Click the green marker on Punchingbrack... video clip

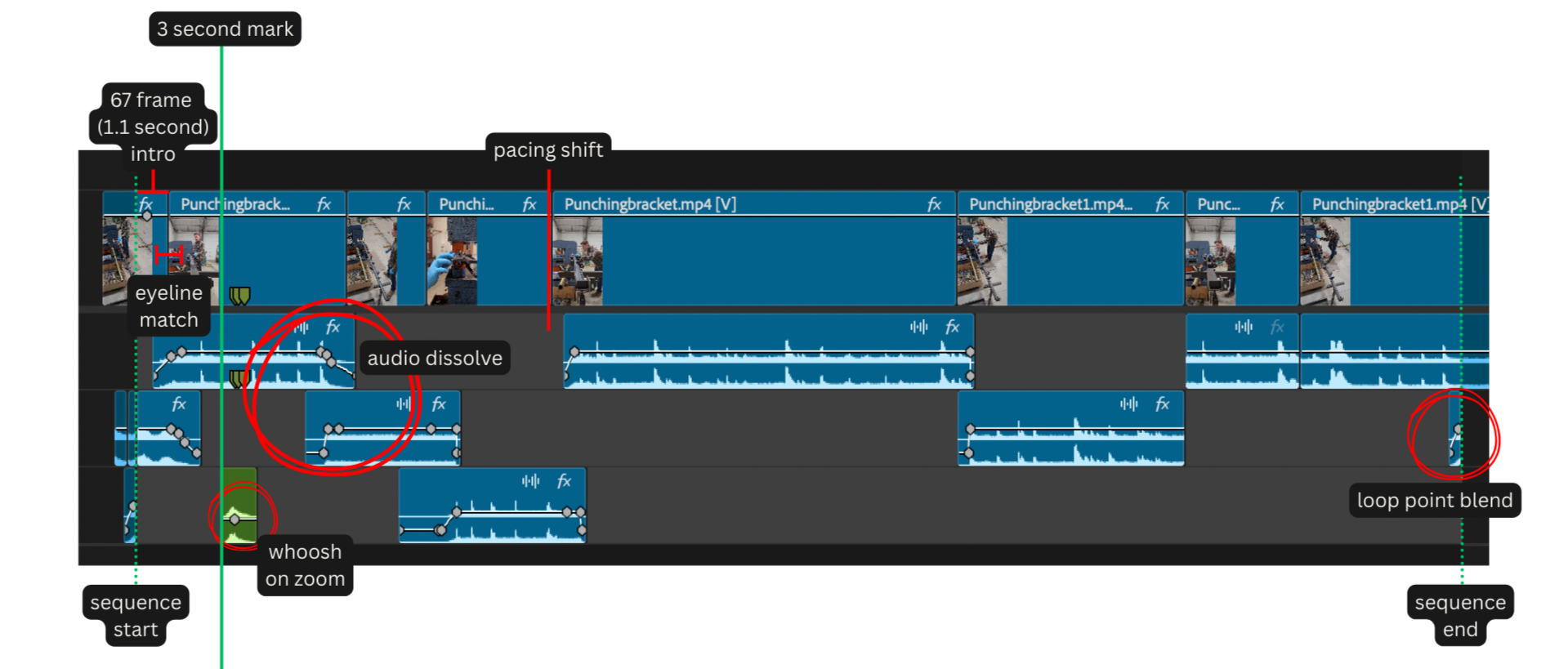pos(239,295)
